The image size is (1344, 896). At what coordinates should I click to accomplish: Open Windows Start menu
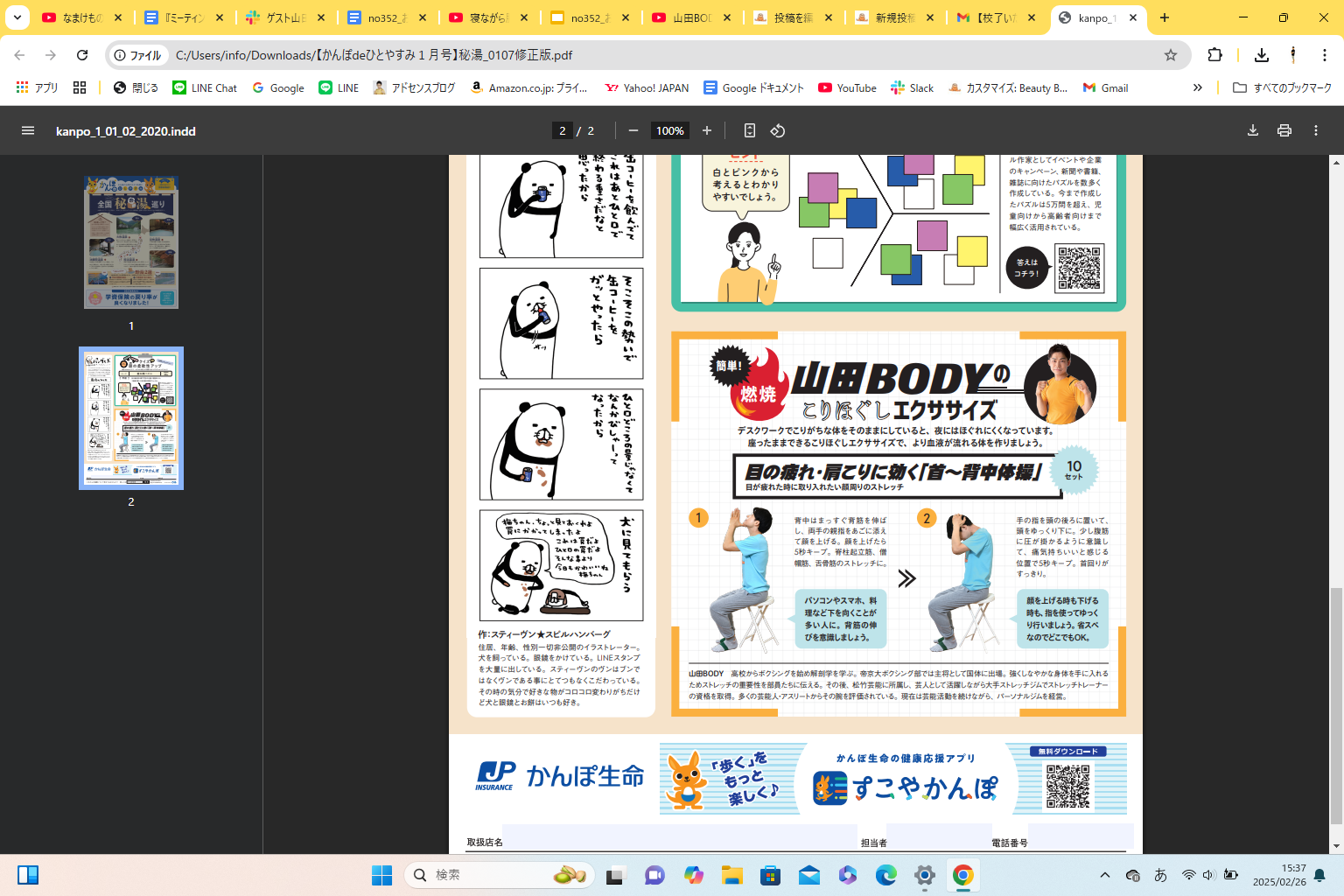pos(381,875)
